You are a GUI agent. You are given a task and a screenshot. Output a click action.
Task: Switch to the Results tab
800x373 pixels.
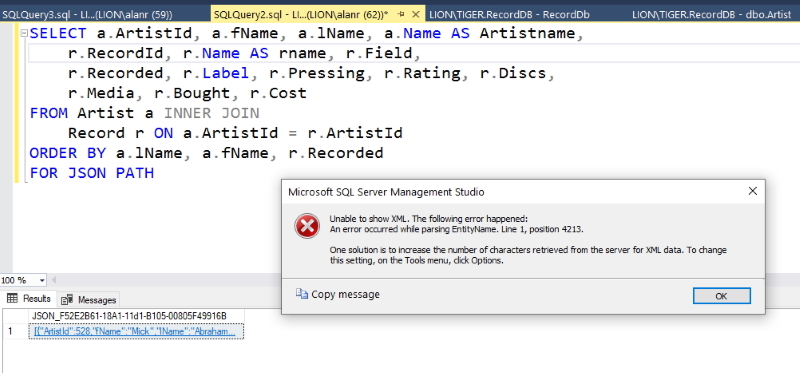click(30, 299)
